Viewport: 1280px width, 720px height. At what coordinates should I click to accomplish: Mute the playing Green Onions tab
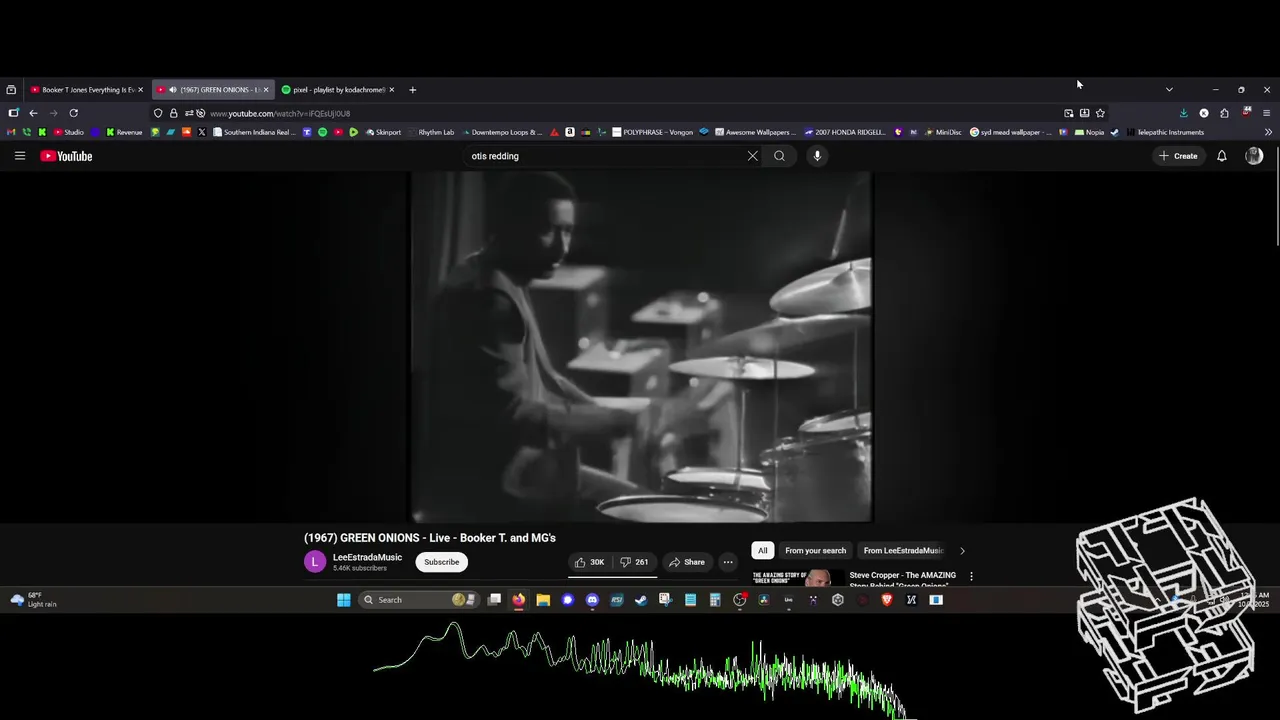point(173,90)
